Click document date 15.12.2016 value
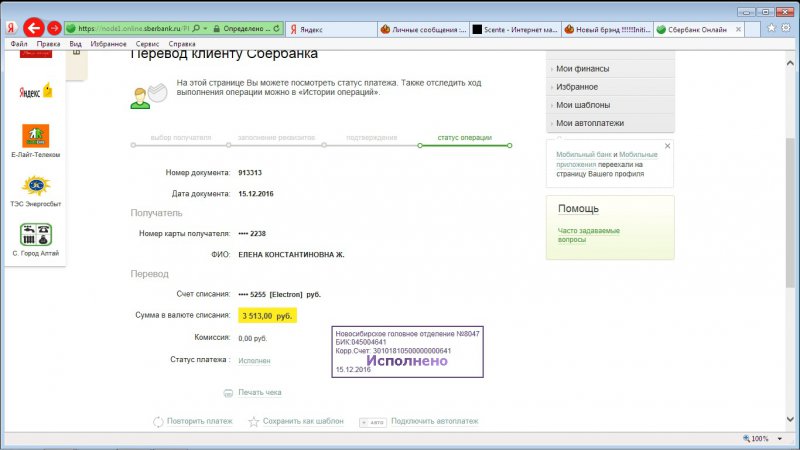The image size is (800, 450). [256, 194]
